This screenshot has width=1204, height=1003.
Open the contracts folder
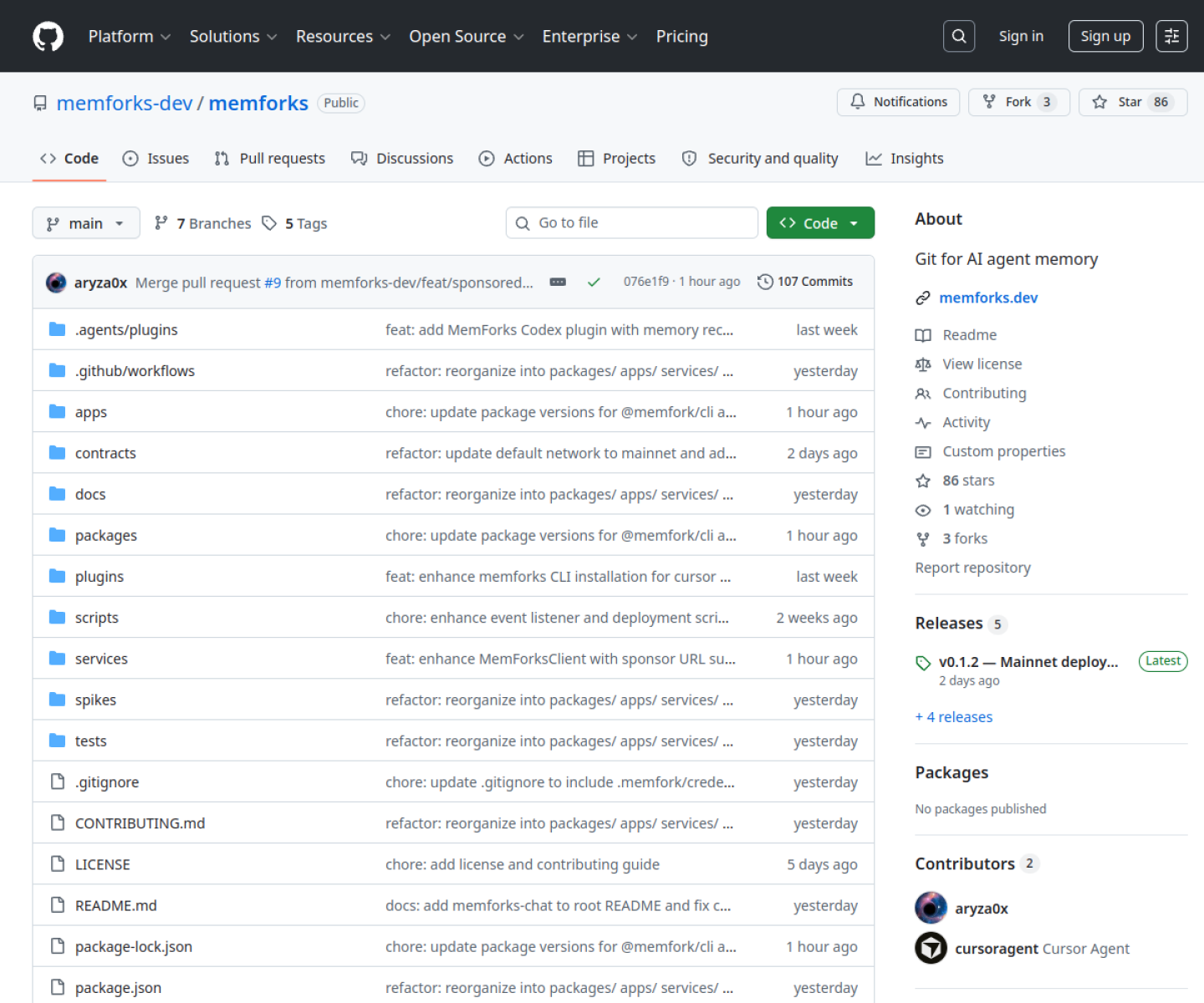[105, 453]
